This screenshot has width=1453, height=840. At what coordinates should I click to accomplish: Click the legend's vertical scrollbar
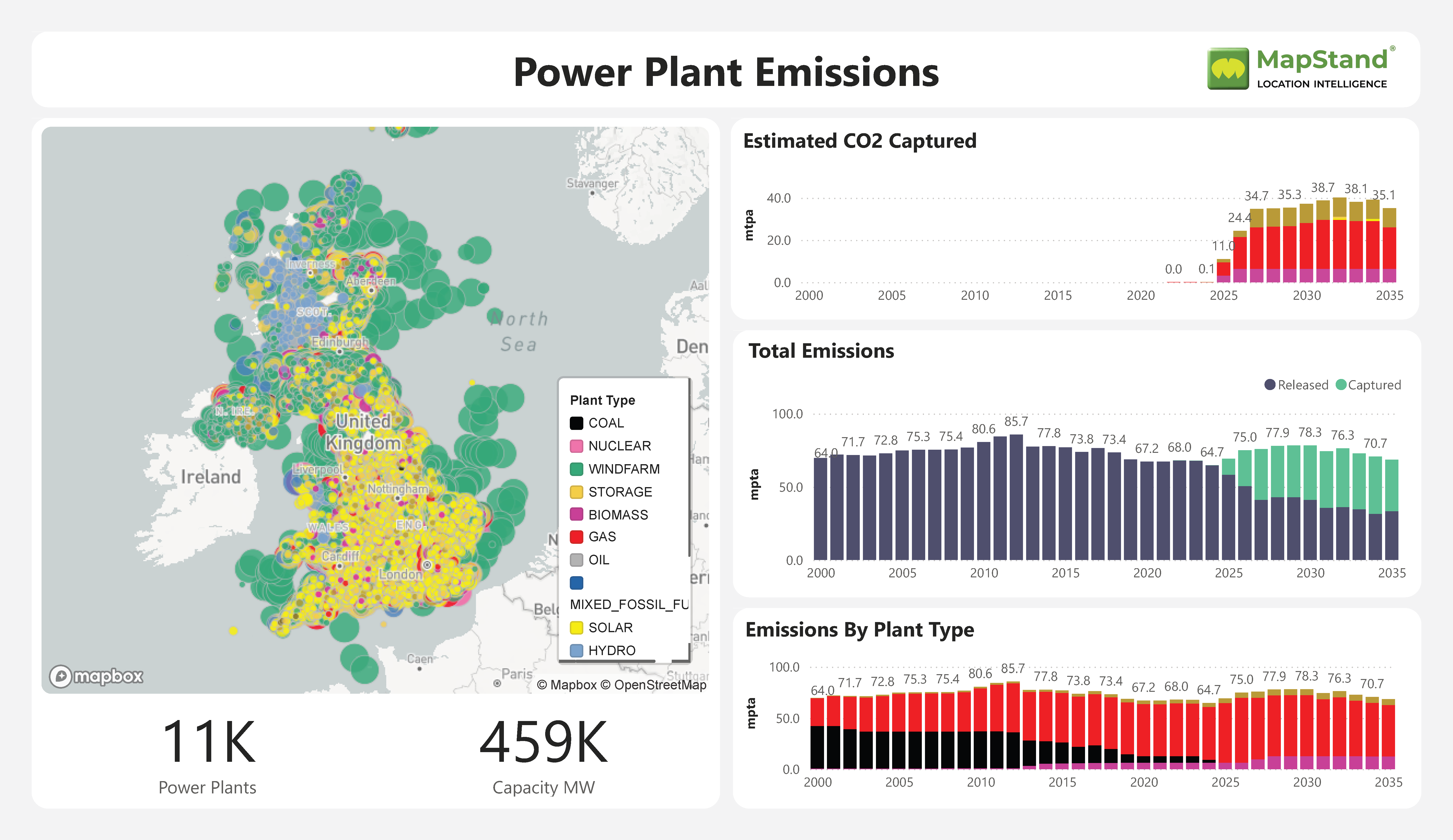click(x=689, y=468)
